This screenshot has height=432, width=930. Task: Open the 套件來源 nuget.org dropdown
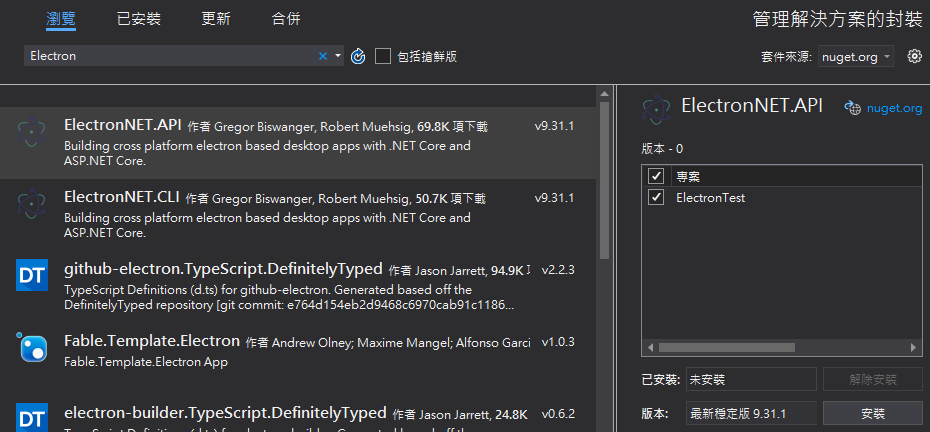pos(856,56)
